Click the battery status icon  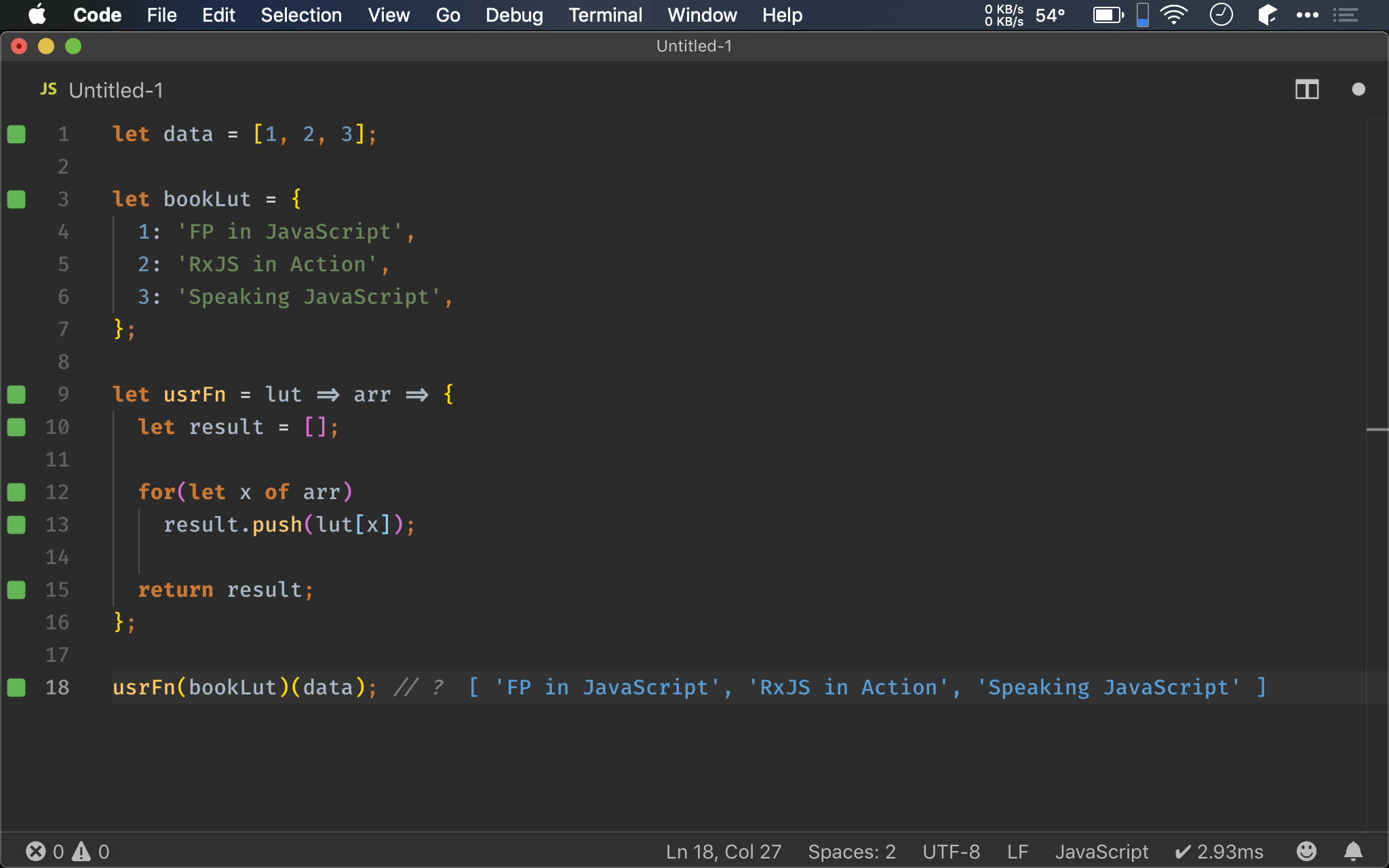coord(1108,15)
